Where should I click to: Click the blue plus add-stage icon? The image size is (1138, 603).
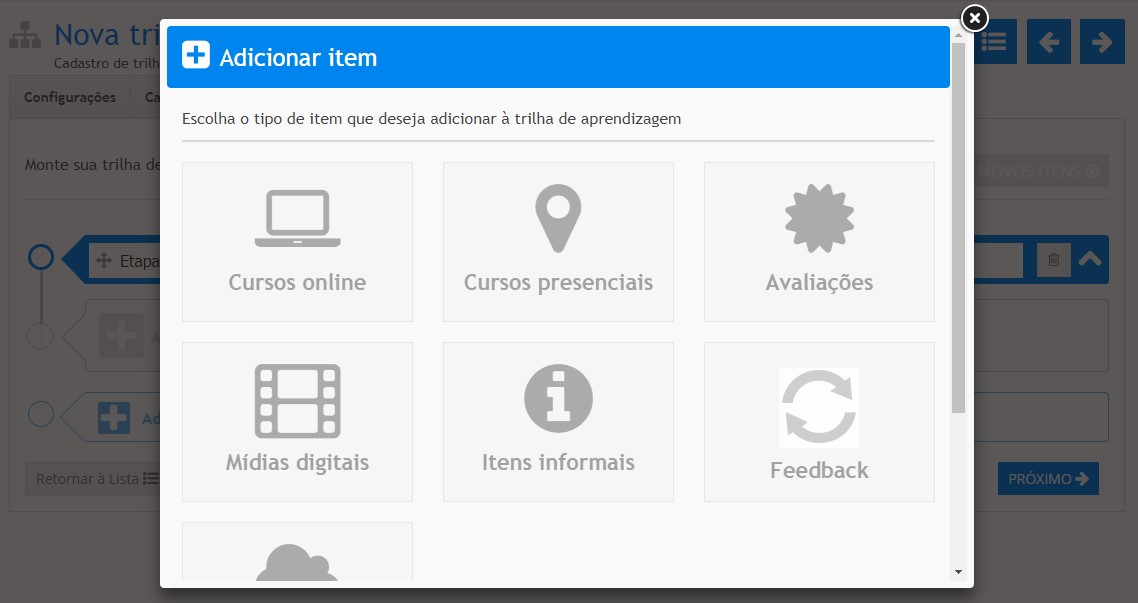point(114,417)
